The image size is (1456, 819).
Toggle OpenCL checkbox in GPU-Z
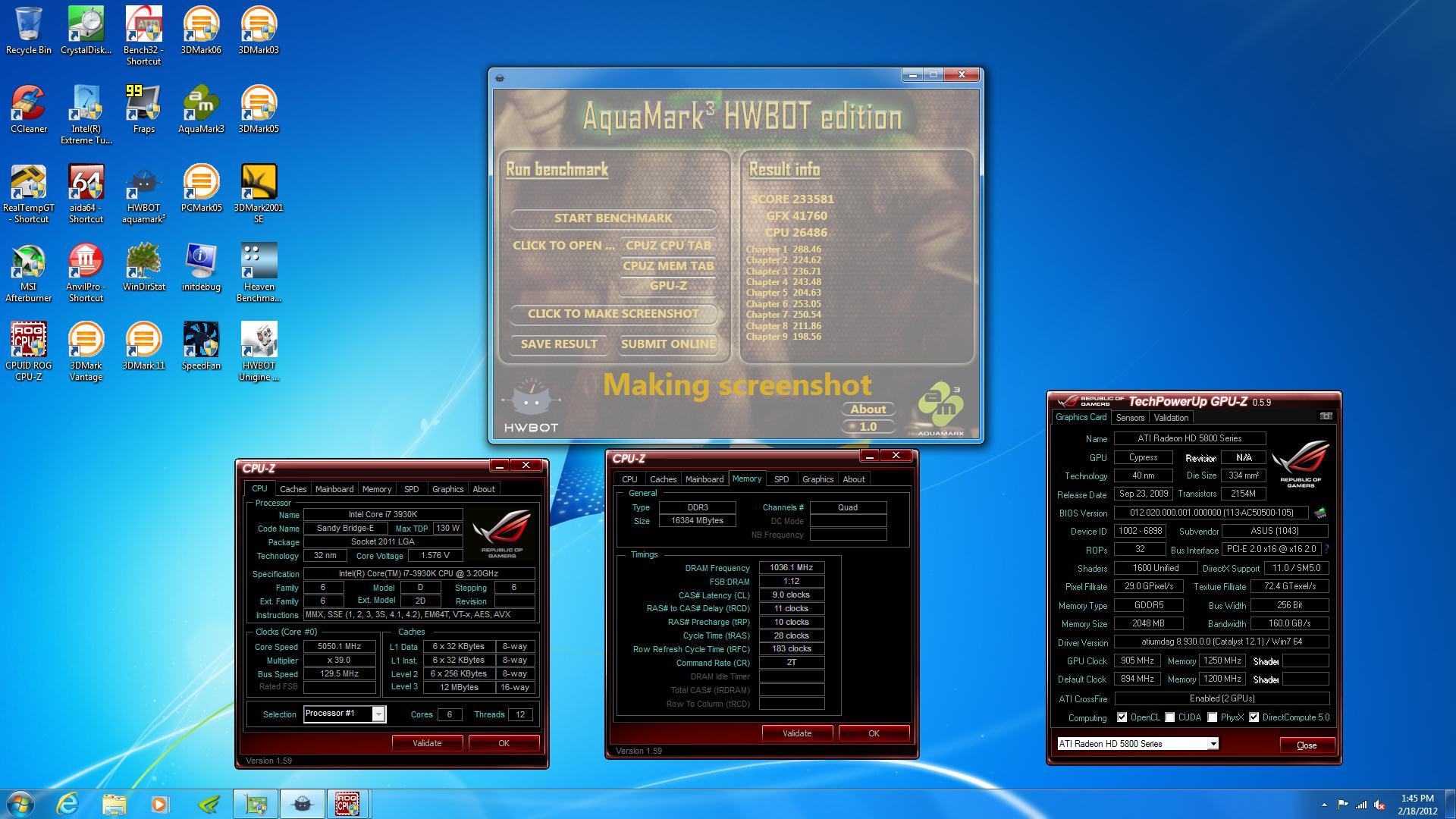click(1122, 717)
